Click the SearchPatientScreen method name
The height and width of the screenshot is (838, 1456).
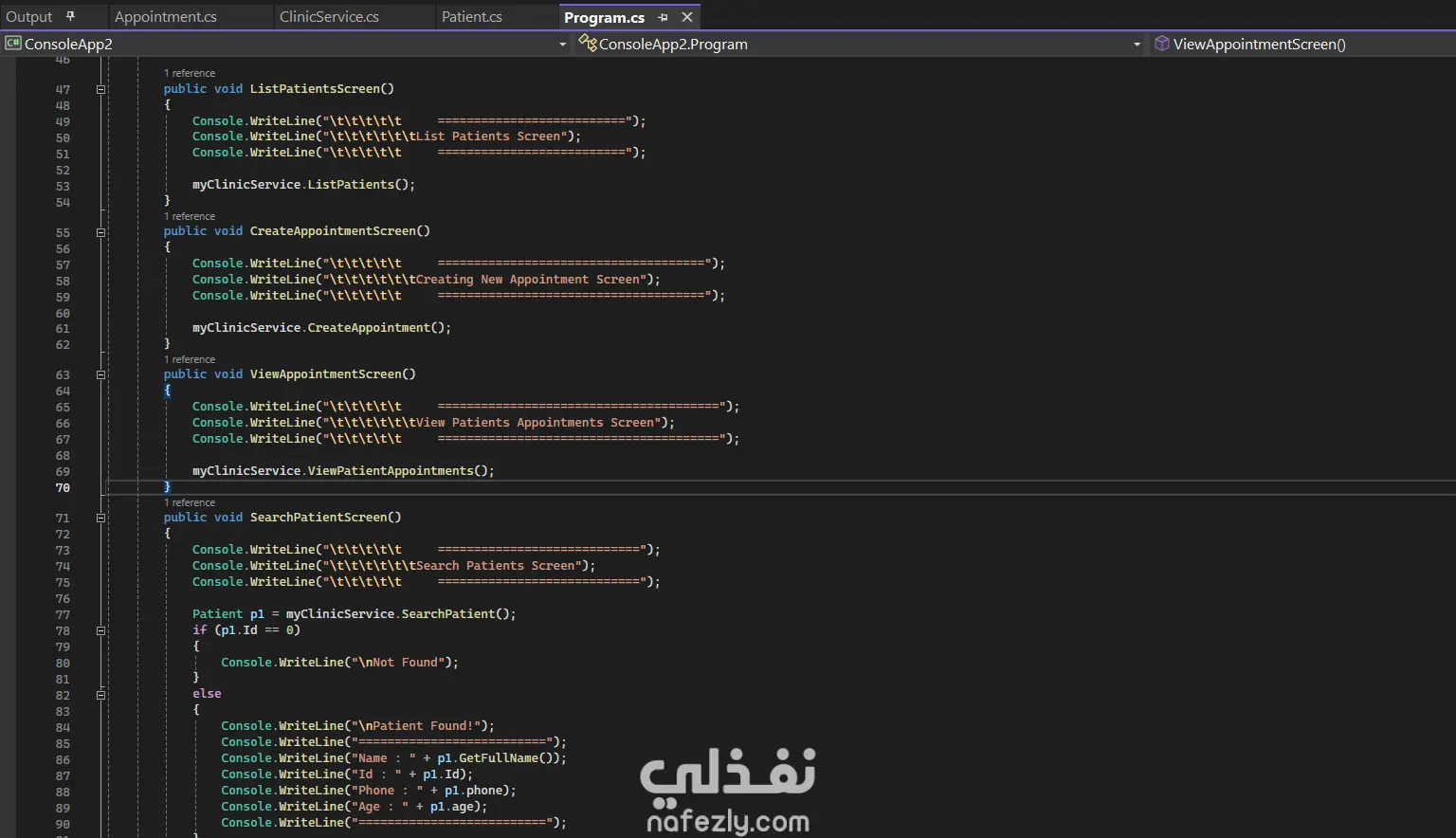tap(318, 518)
